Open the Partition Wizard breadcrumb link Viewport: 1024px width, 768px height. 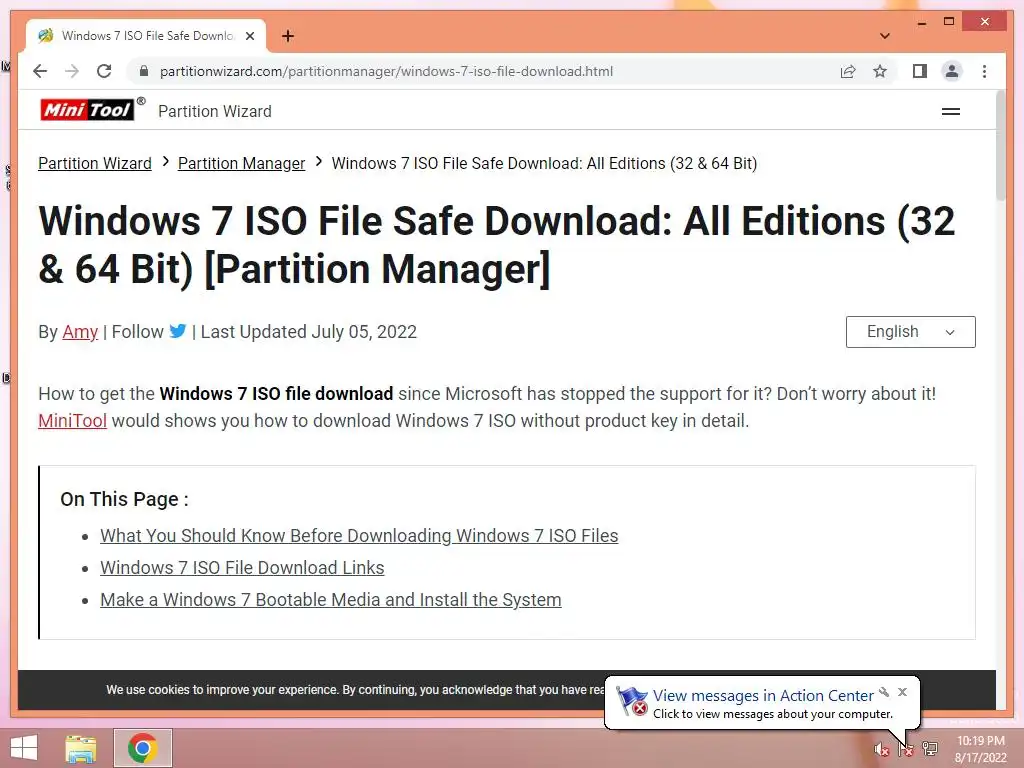[x=95, y=163]
